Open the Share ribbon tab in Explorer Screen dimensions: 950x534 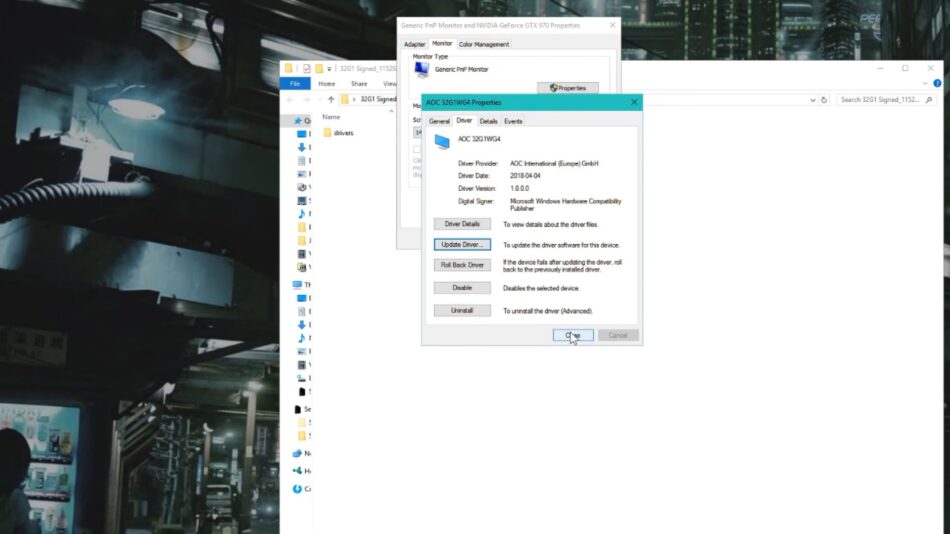[359, 84]
